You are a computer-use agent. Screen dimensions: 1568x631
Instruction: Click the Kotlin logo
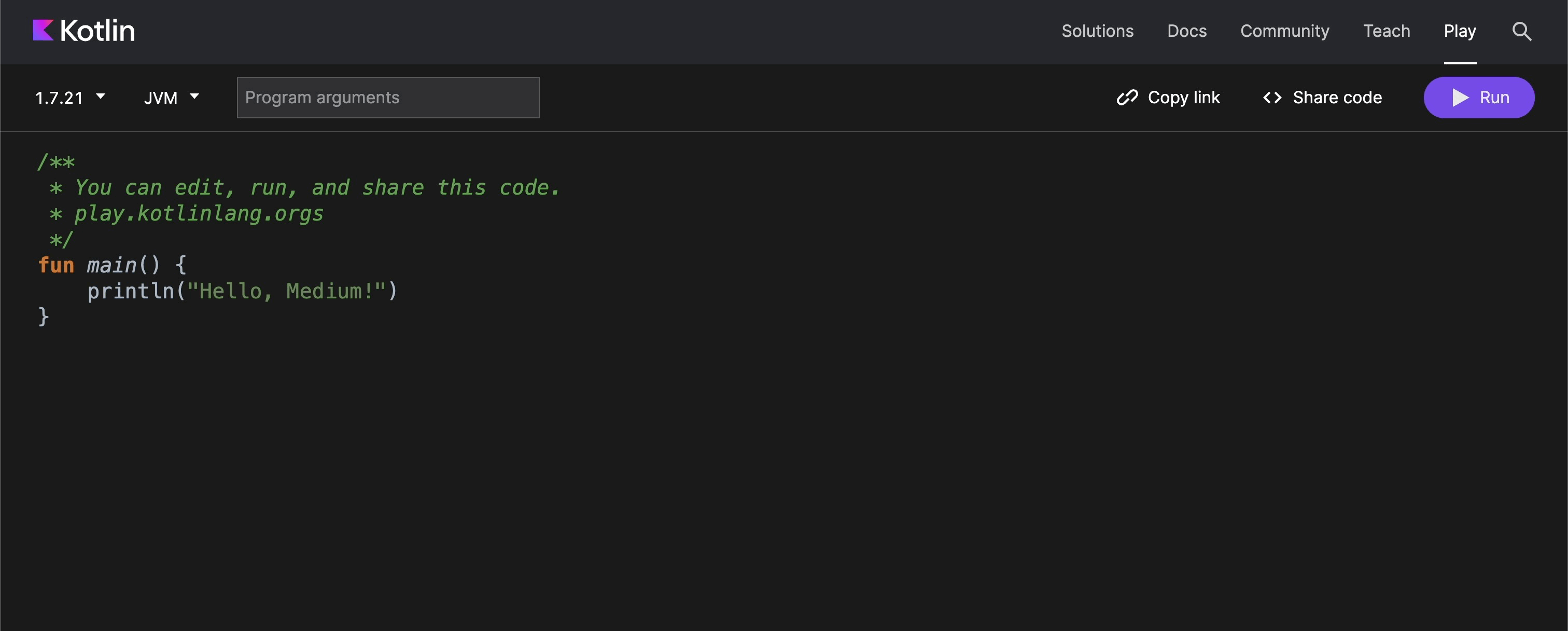tap(83, 31)
